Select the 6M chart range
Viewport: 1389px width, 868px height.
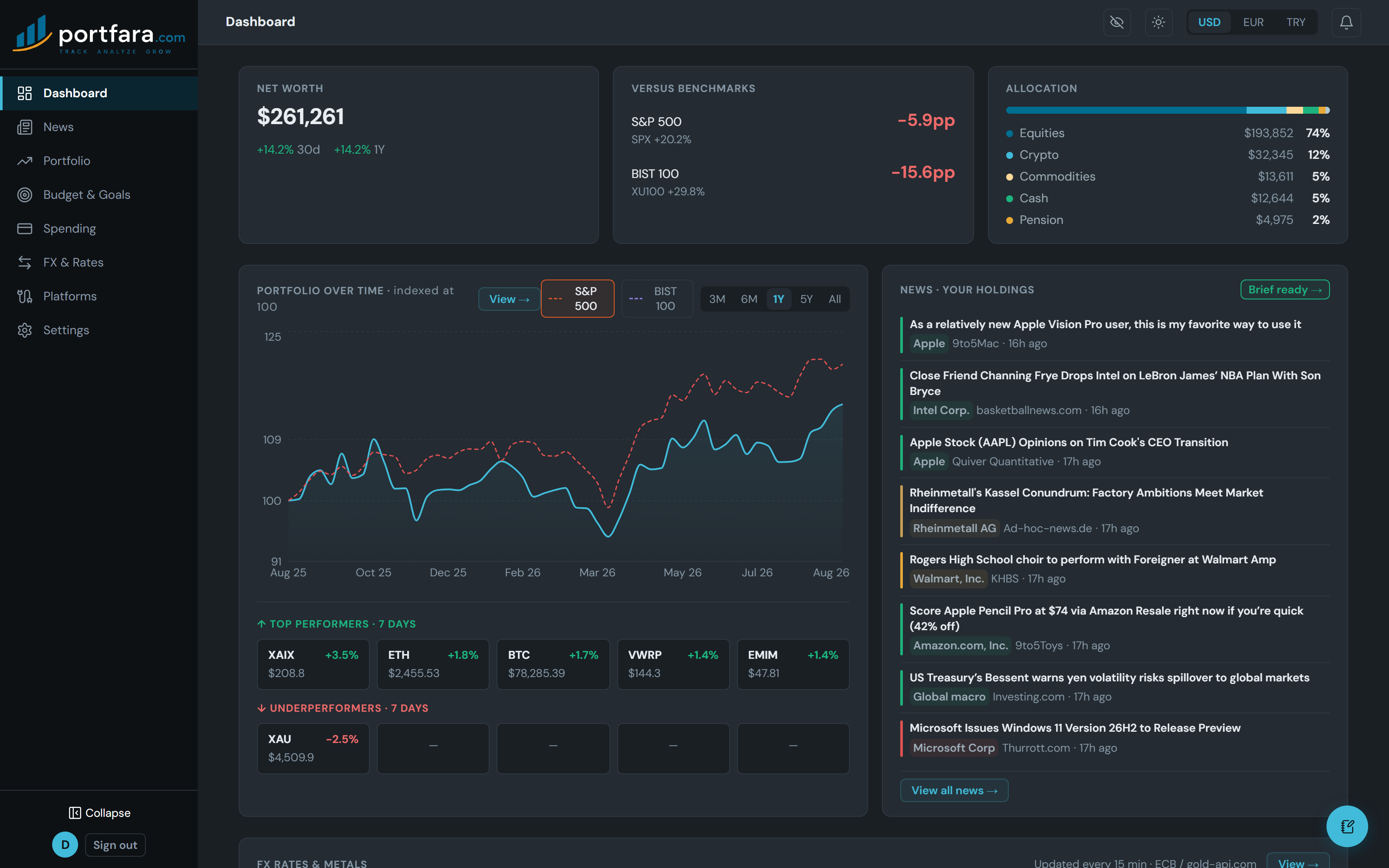point(749,299)
